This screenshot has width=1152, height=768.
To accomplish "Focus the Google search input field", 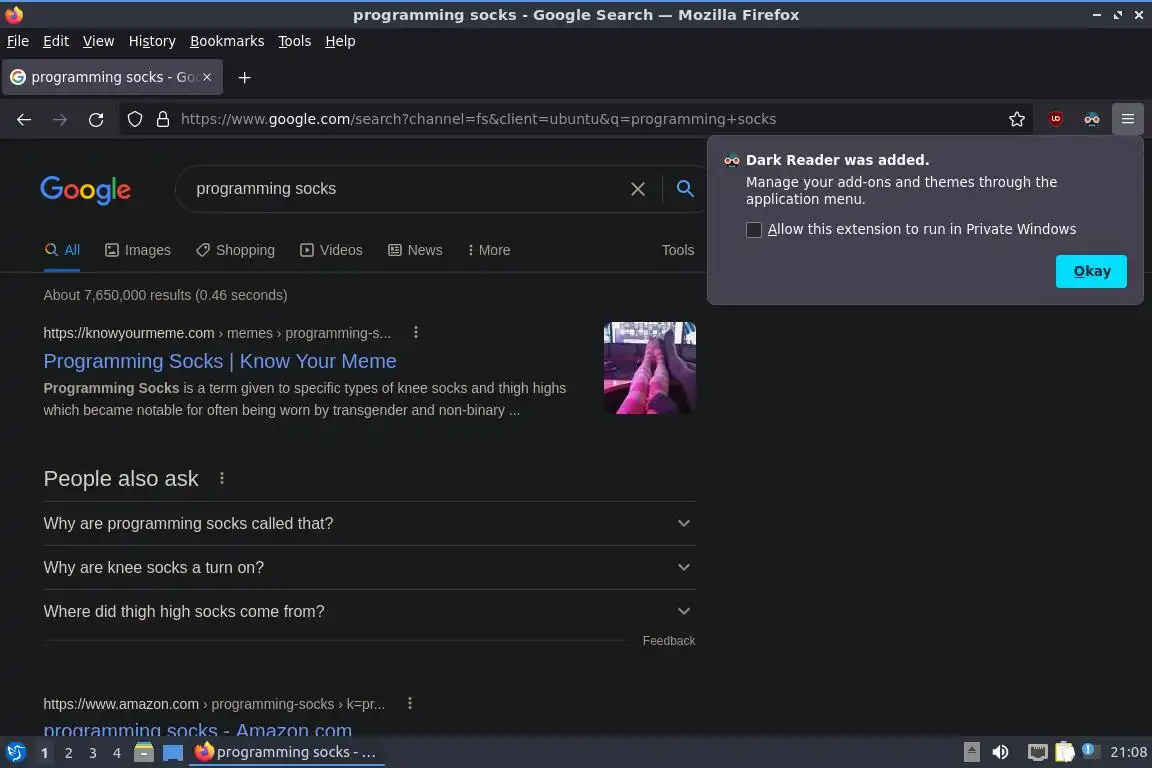I will [404, 189].
